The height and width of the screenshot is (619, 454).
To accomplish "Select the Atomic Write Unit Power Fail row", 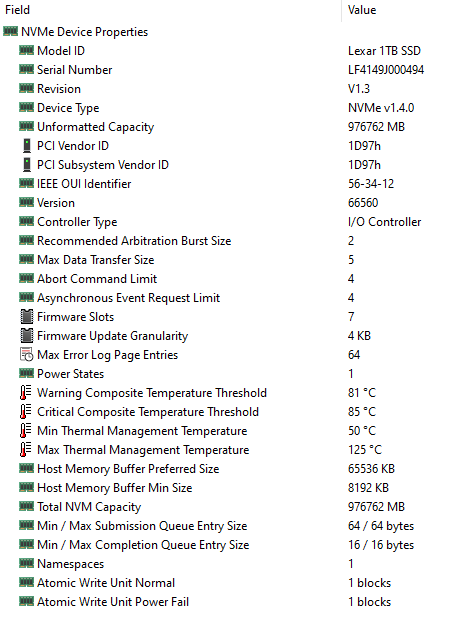I will point(227,602).
